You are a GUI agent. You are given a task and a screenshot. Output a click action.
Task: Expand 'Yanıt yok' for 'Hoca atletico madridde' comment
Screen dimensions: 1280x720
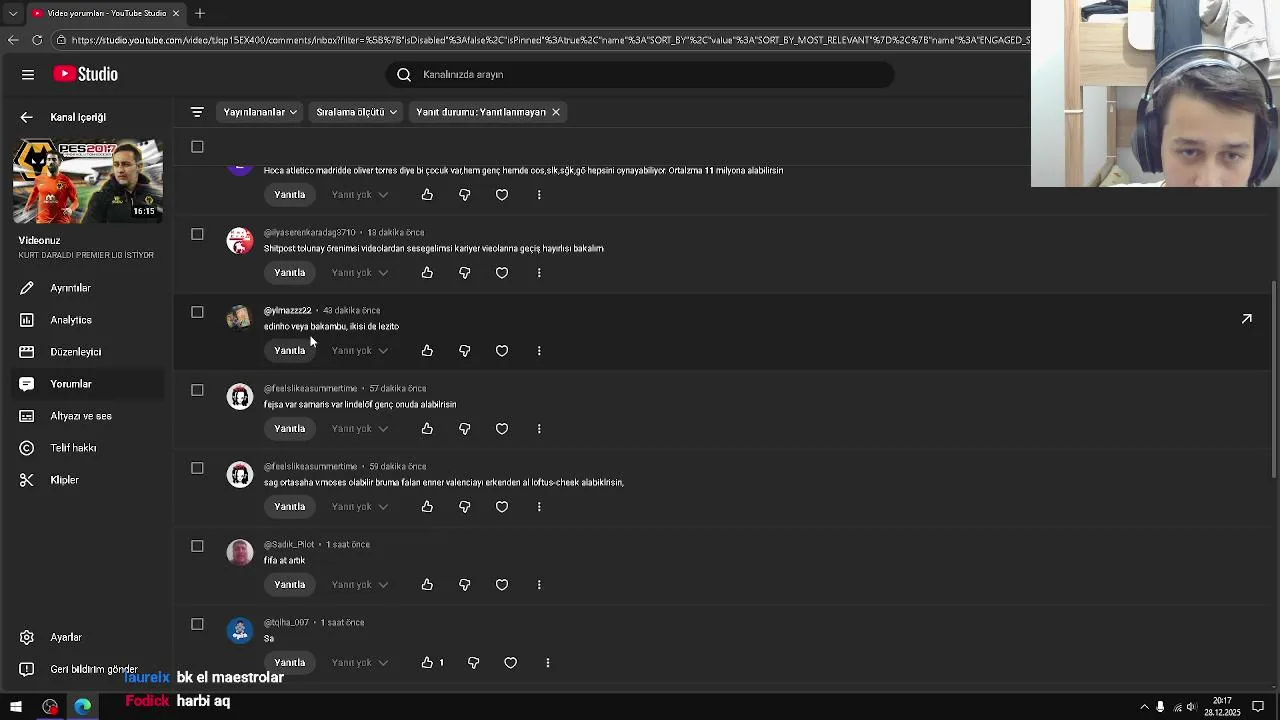click(360, 194)
